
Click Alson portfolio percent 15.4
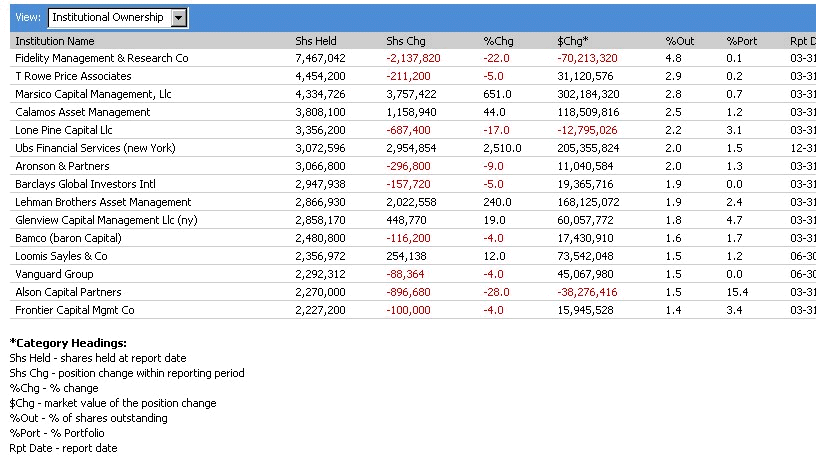point(737,292)
